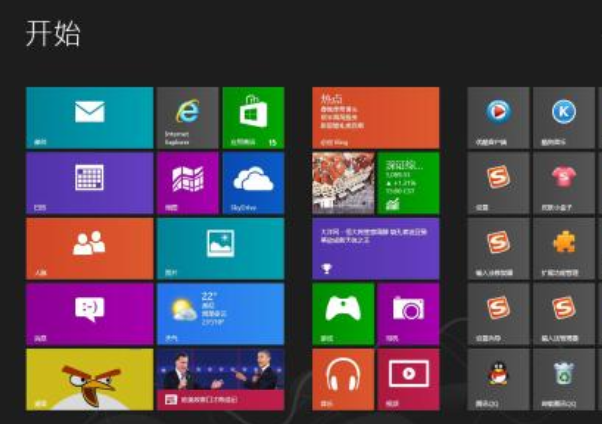Open the Messaging tile with the smiley bubble
Image resolution: width=602 pixels, height=424 pixels.
[89, 314]
